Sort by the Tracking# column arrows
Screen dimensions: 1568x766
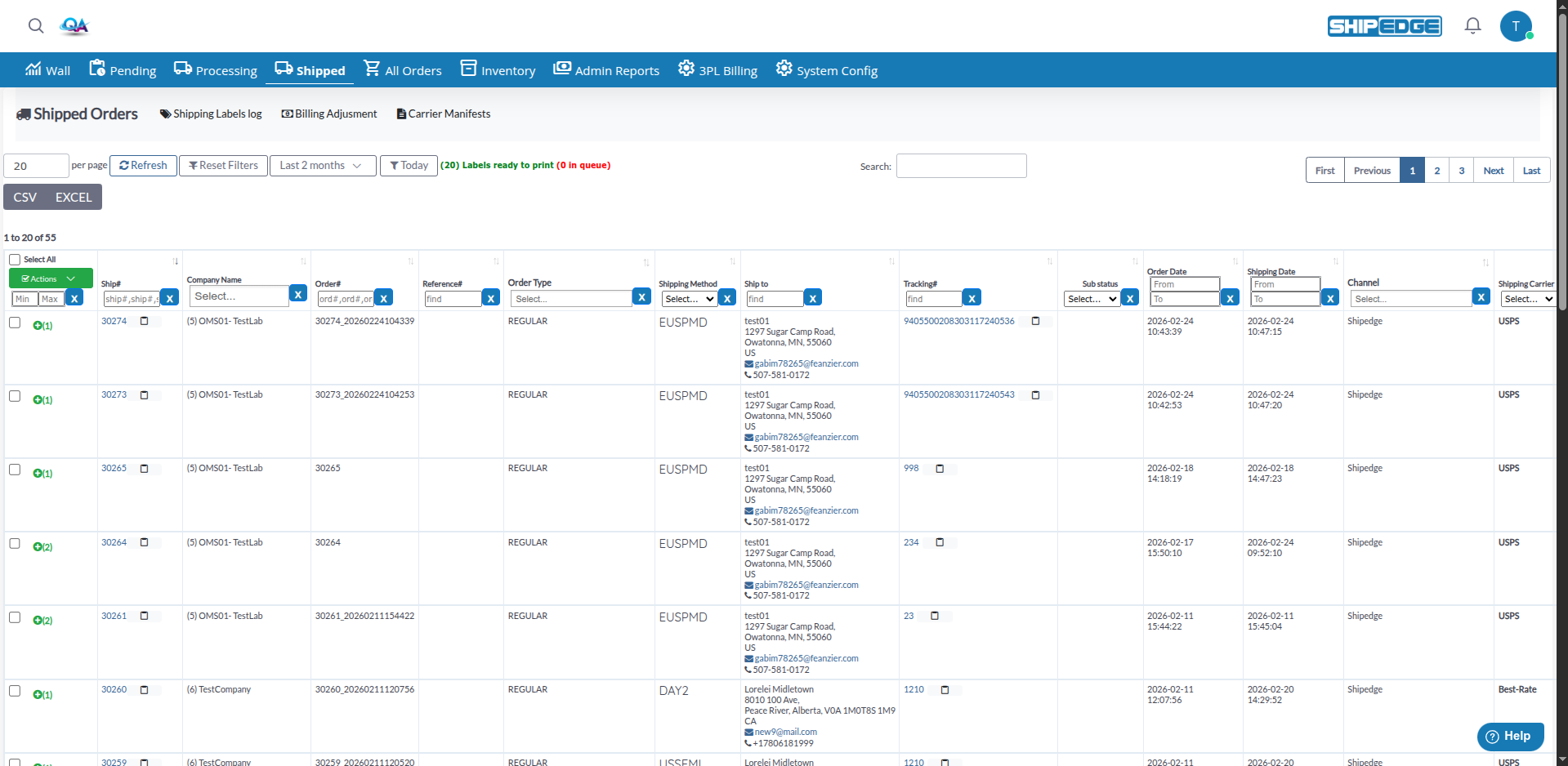pos(1050,261)
